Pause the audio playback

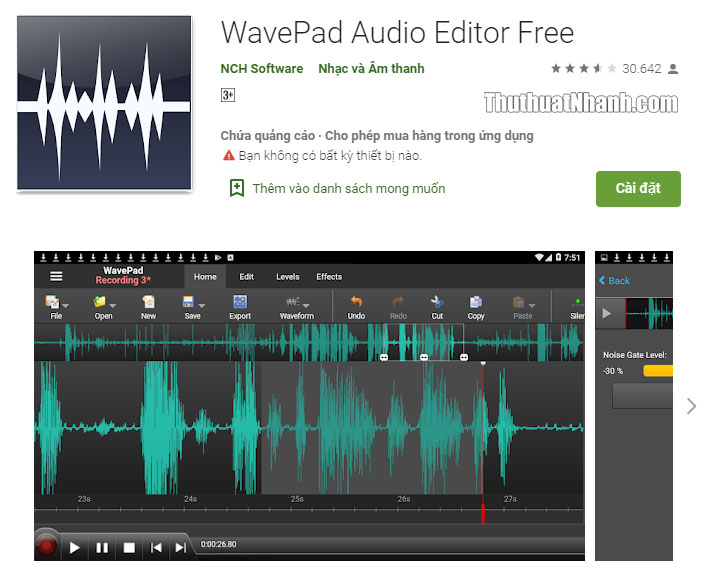(x=102, y=548)
